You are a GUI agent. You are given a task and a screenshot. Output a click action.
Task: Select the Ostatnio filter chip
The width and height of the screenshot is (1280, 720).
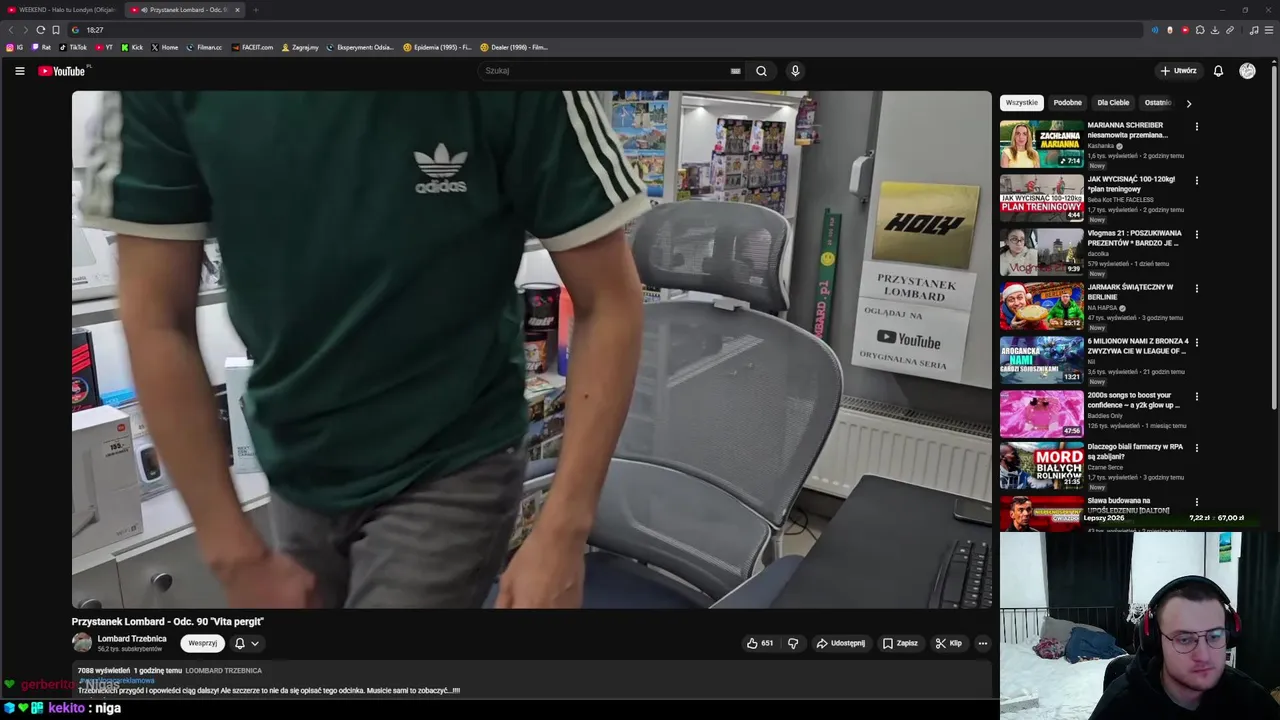pyautogui.click(x=1157, y=103)
